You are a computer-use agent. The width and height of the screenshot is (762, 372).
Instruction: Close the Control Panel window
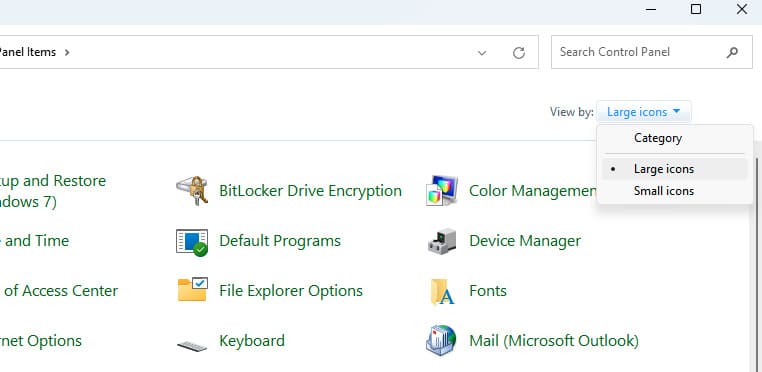coord(742,9)
